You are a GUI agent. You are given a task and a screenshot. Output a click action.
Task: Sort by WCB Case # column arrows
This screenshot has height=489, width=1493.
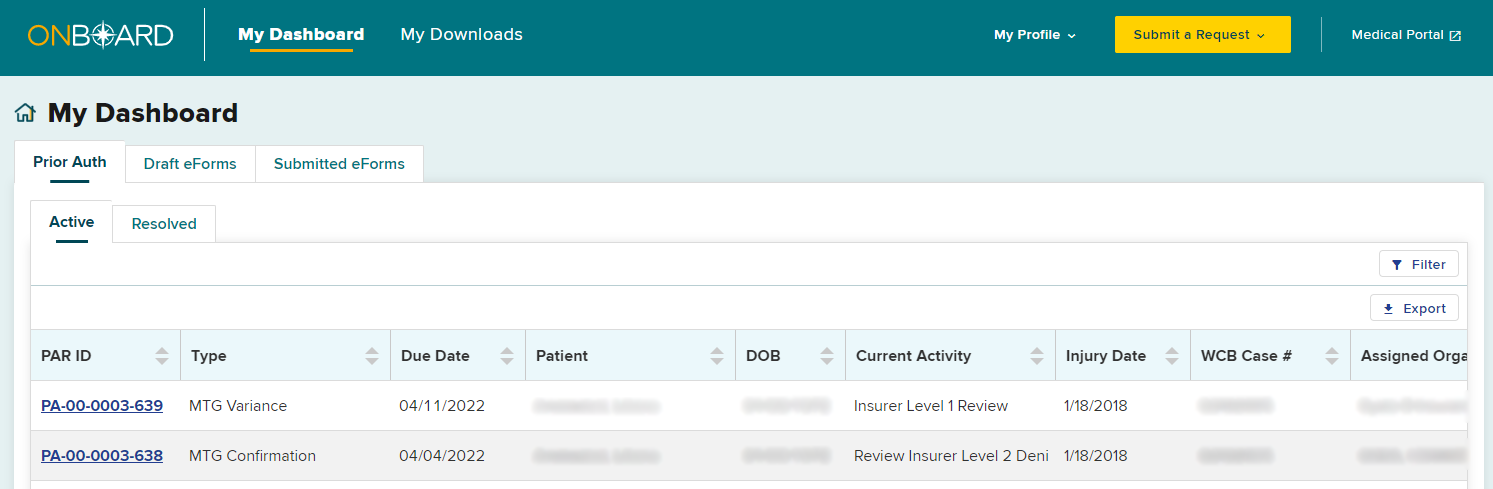pyautogui.click(x=1332, y=356)
